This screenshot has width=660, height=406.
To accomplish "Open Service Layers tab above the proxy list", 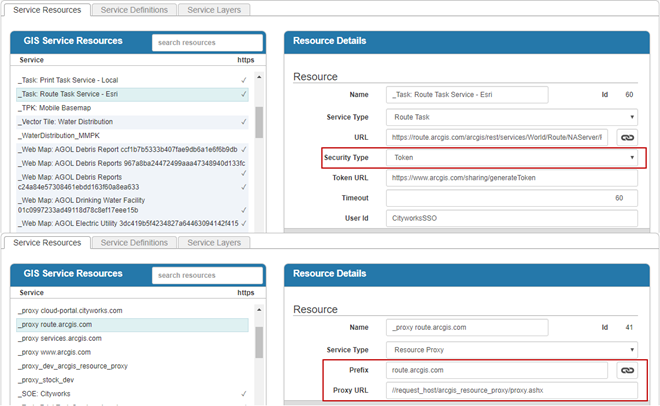I will 214,243.
